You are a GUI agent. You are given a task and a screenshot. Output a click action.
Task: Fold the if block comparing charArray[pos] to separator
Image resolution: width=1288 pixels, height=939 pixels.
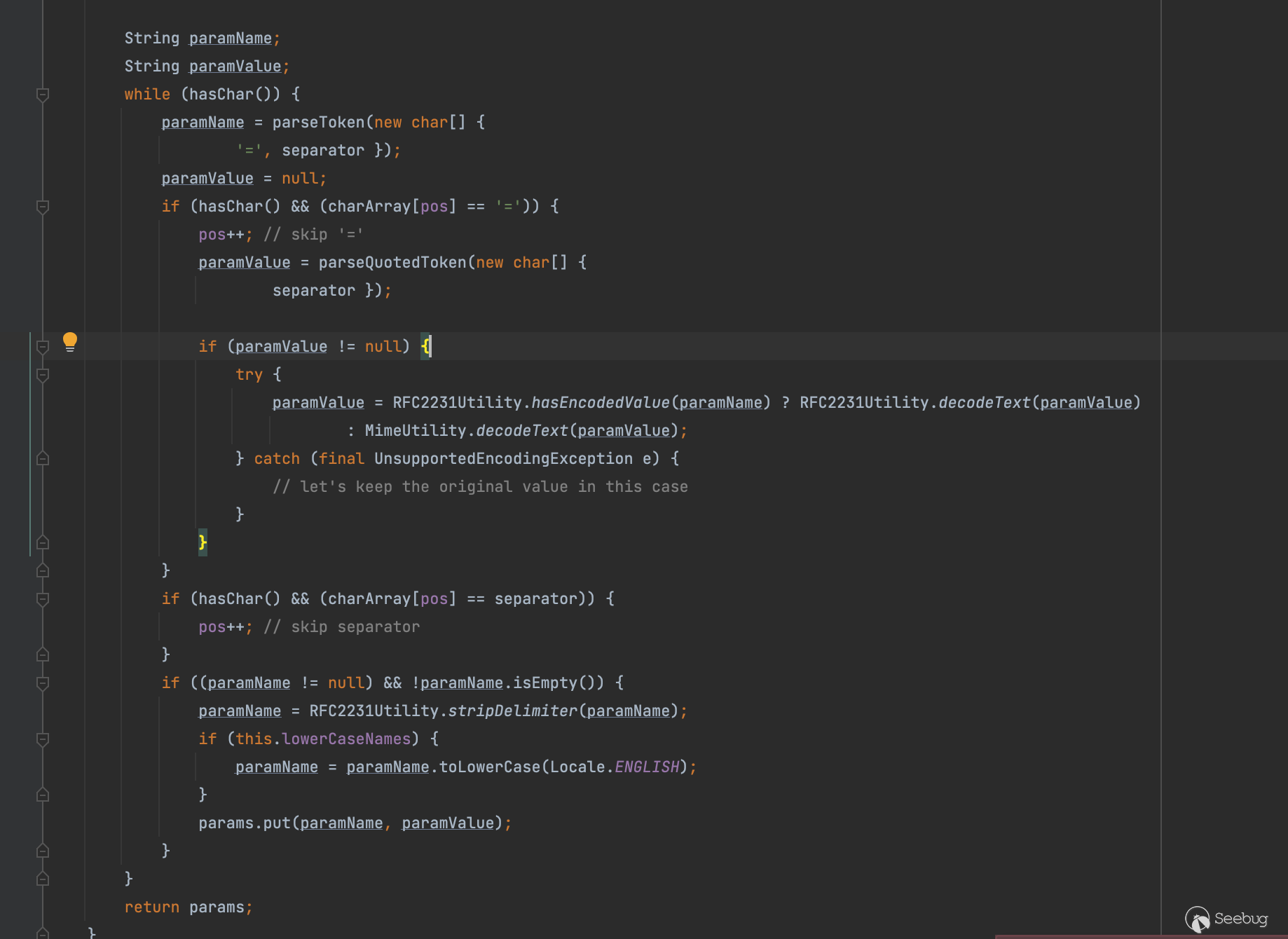coord(43,599)
